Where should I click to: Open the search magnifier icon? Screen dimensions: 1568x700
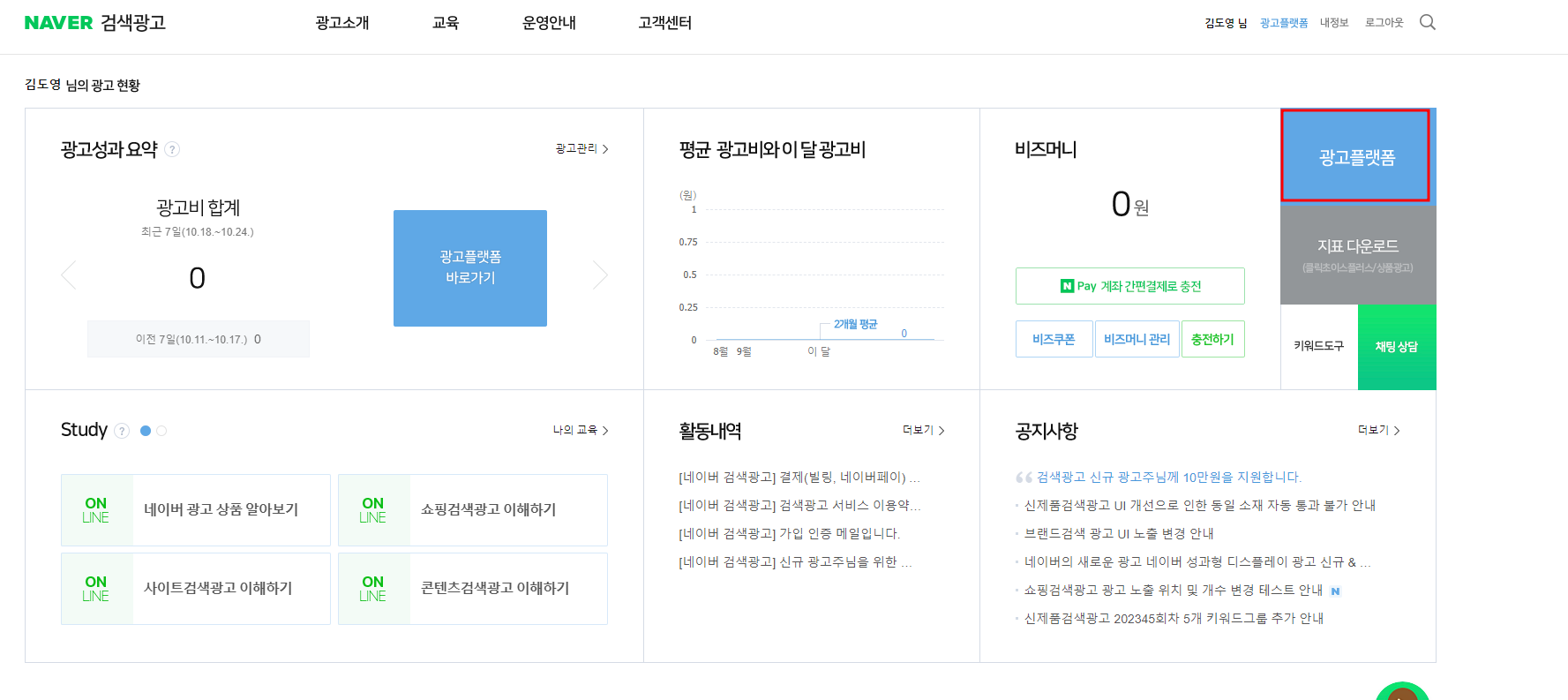point(1427,22)
